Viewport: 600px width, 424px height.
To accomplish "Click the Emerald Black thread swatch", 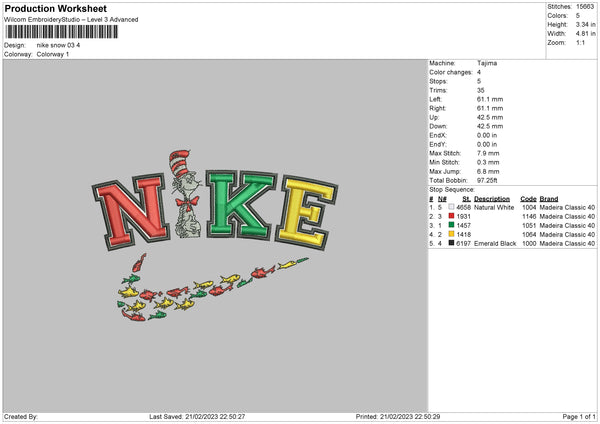I will 452,243.
